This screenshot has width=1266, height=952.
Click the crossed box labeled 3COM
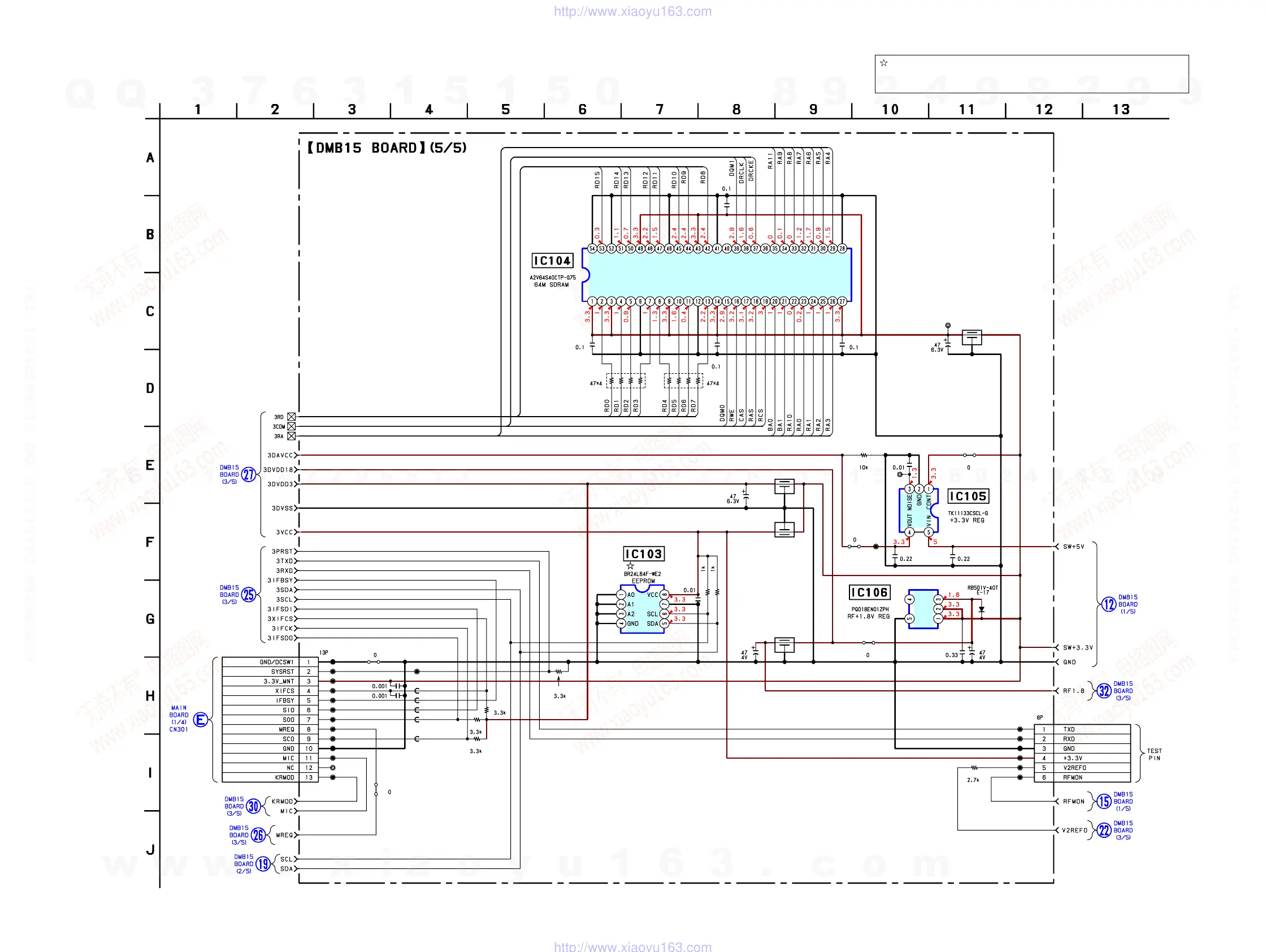point(291,426)
